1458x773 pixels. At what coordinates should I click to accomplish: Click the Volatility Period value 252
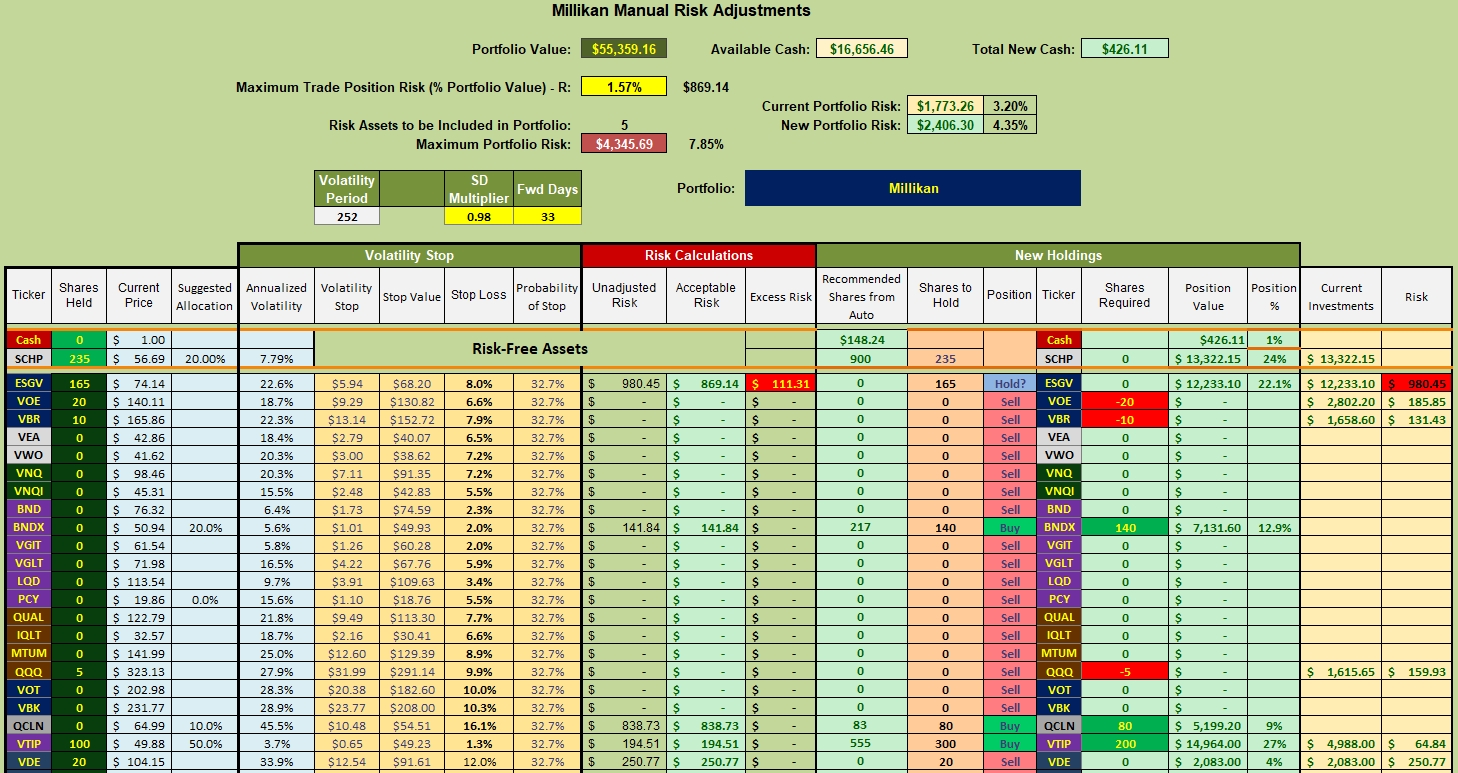tap(347, 216)
